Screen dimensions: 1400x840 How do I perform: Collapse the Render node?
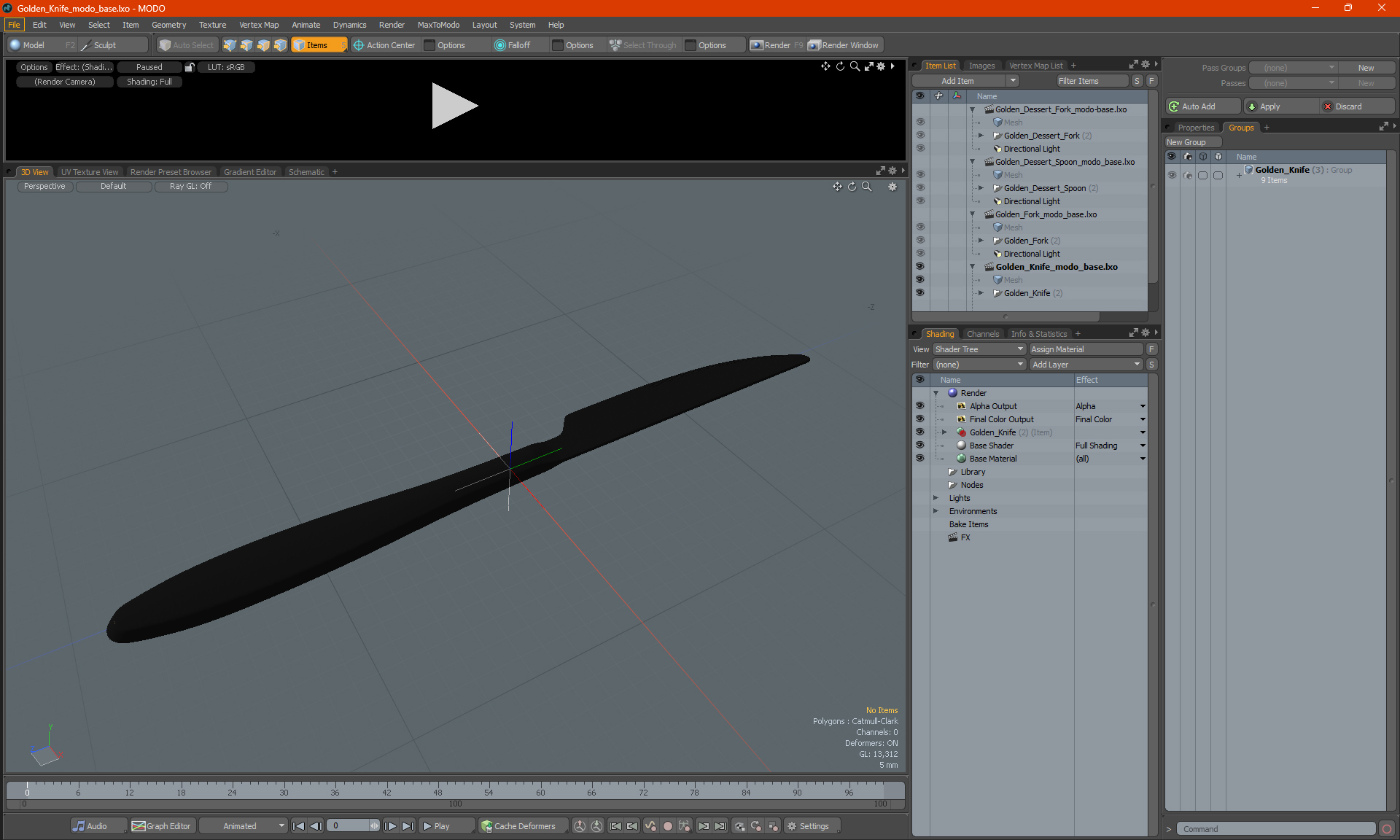[x=936, y=393]
